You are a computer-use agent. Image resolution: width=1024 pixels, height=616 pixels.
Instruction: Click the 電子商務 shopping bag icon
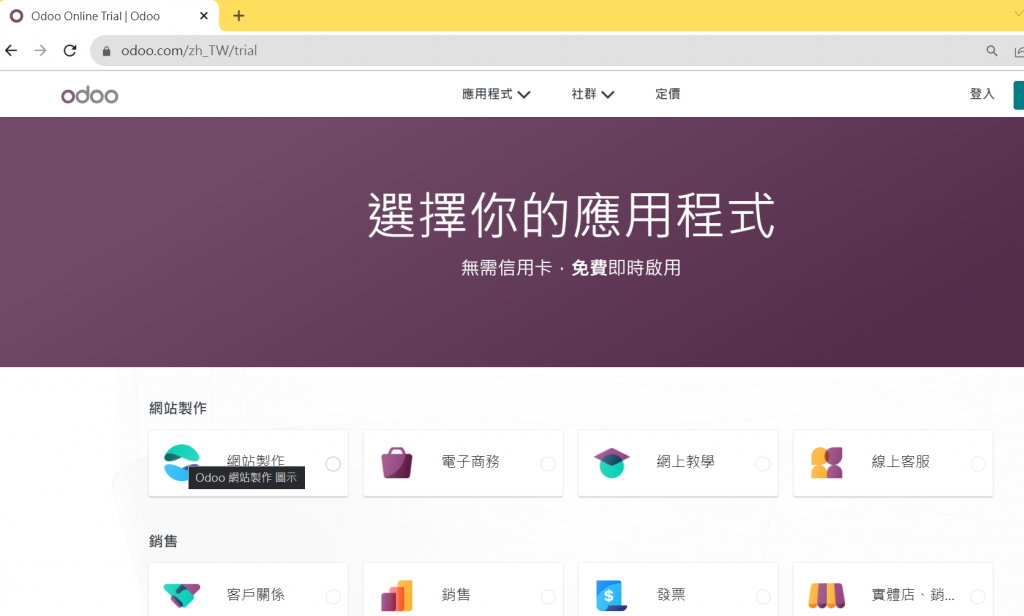point(396,462)
